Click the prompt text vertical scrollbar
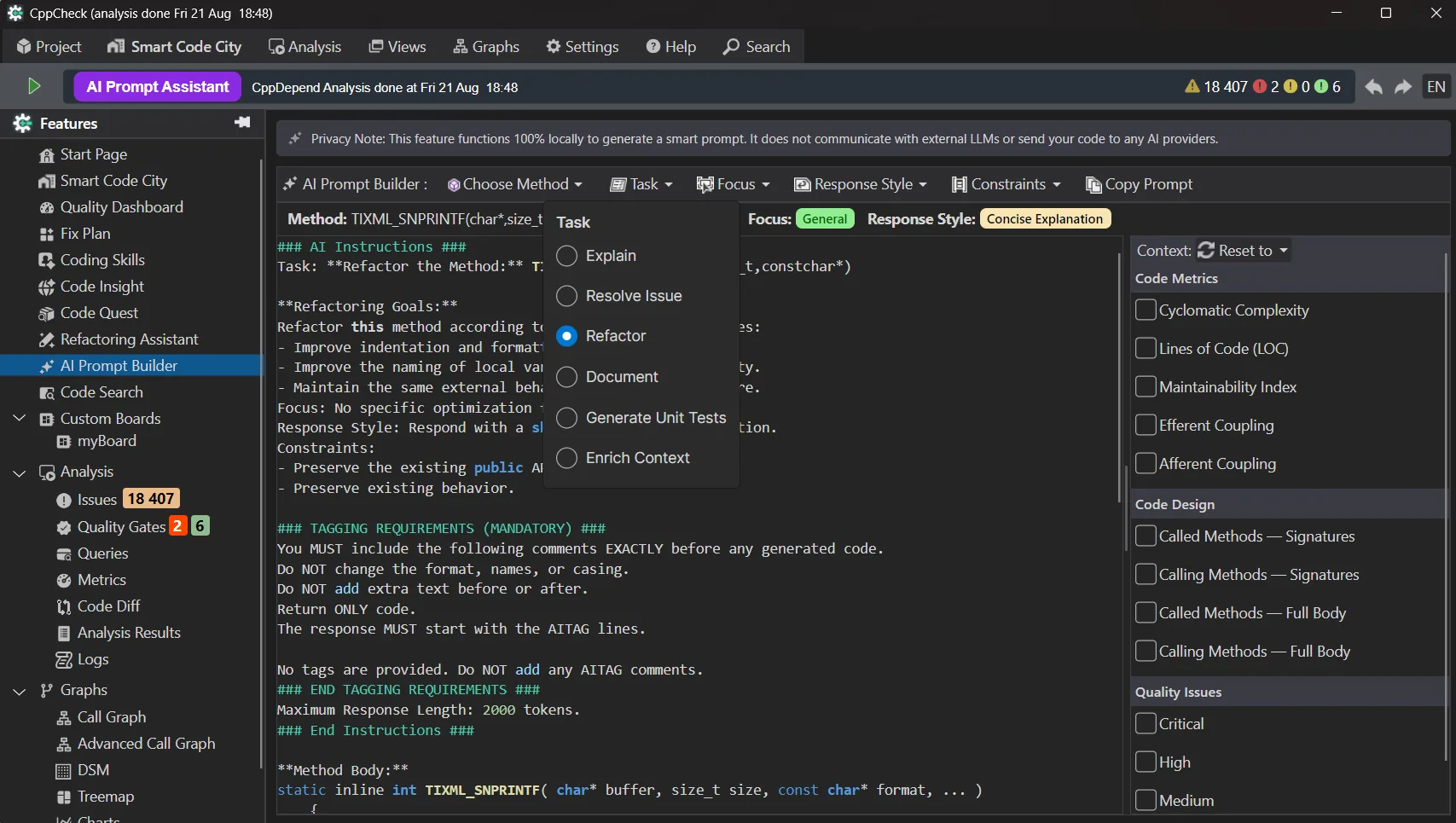The width and height of the screenshot is (1456, 823). (x=1120, y=377)
